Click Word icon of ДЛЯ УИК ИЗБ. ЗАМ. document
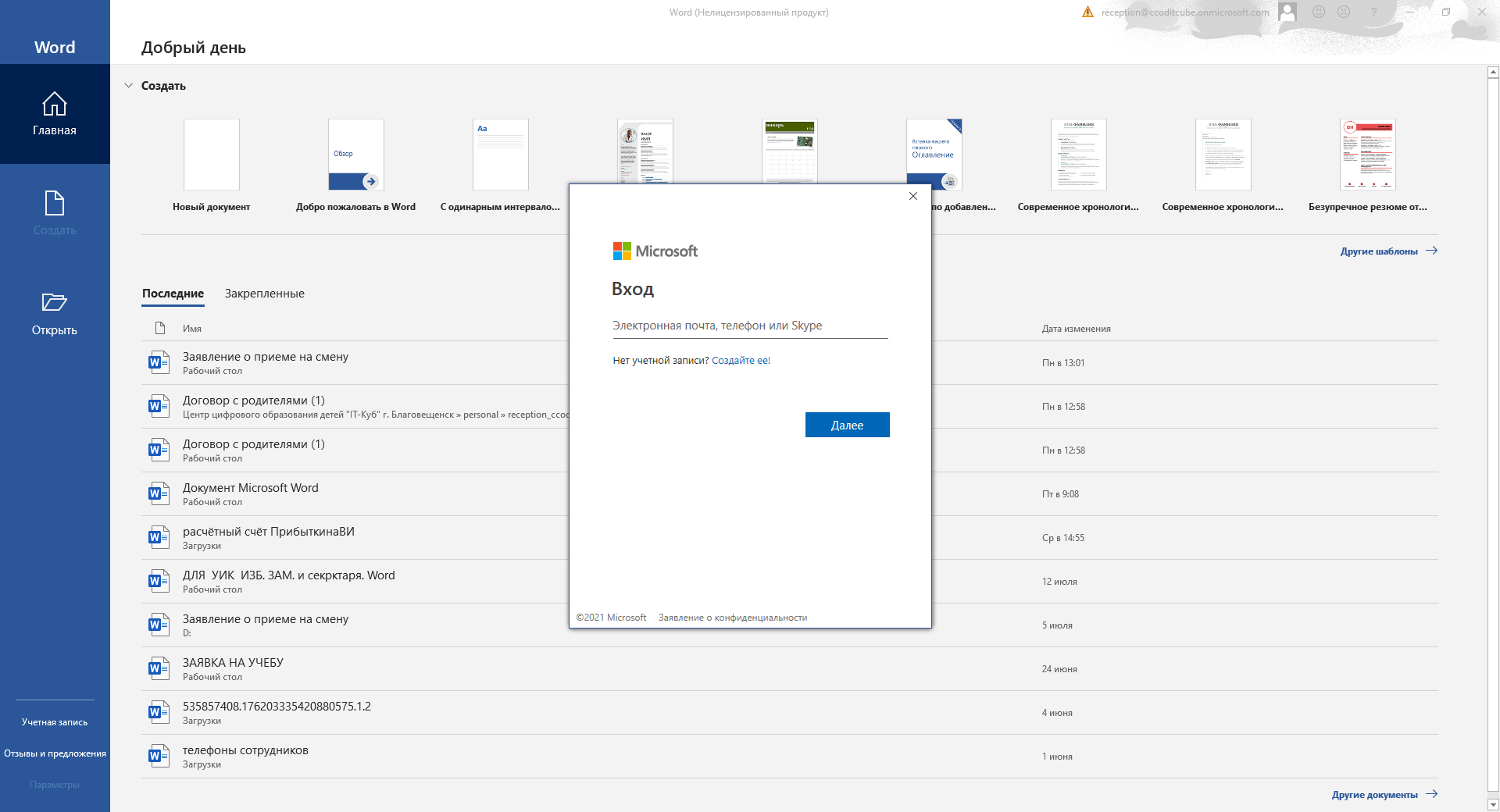1500x812 pixels. pos(159,581)
